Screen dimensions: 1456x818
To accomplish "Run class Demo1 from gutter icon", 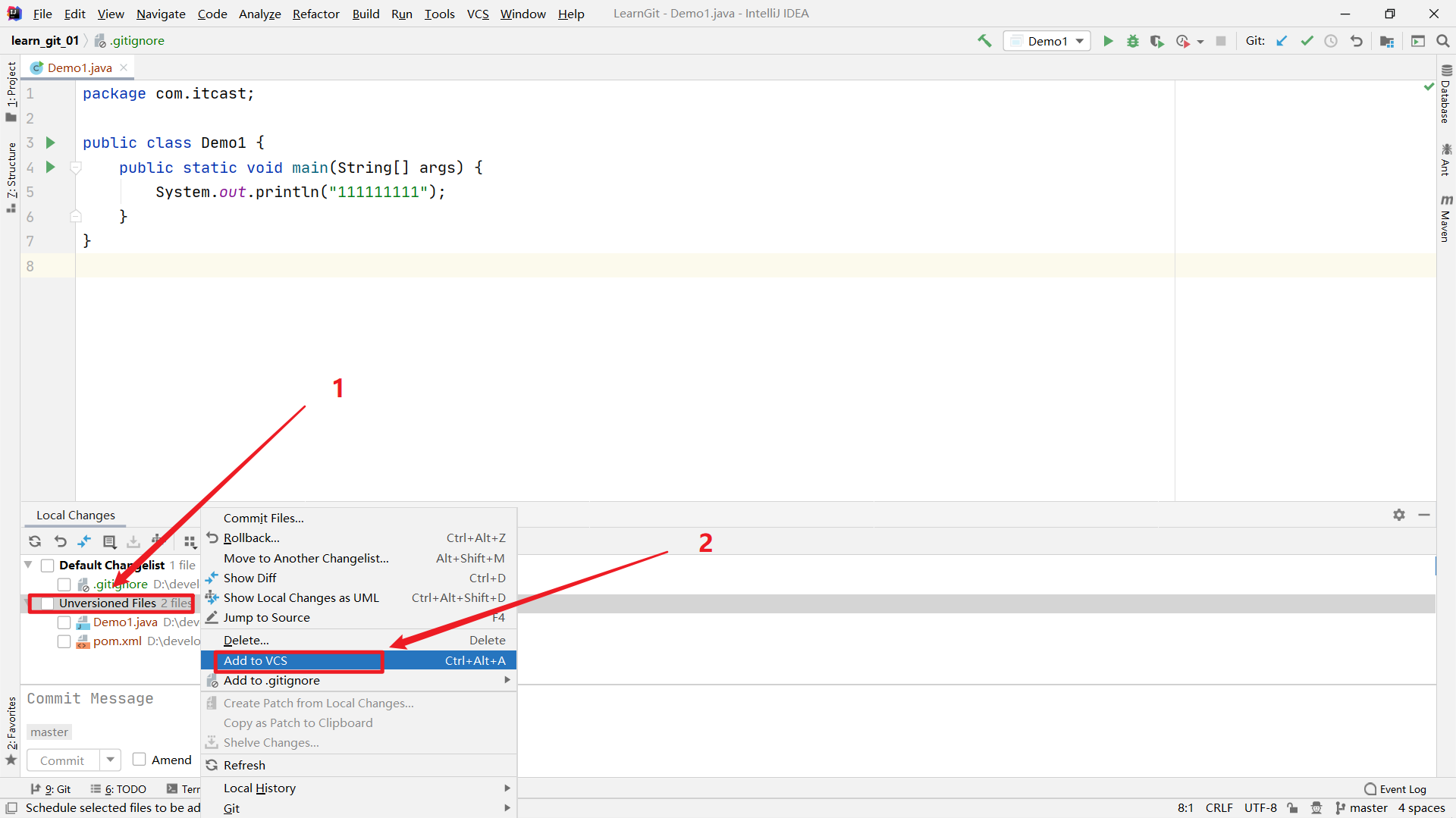I will click(x=51, y=143).
